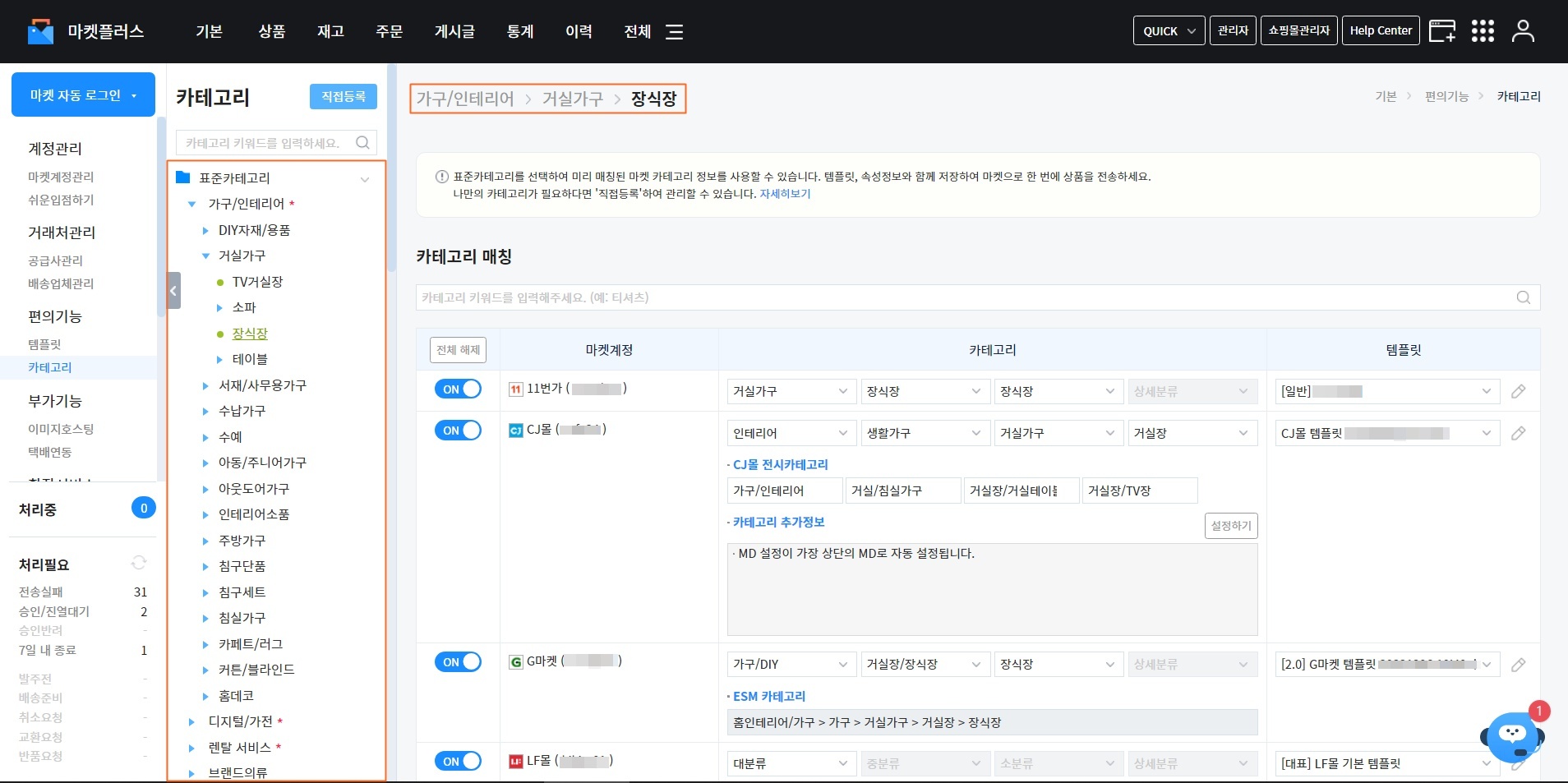Viewport: 1568px width, 783px height.
Task: Expand the 디지털/가전 tree node
Action: tap(191, 722)
